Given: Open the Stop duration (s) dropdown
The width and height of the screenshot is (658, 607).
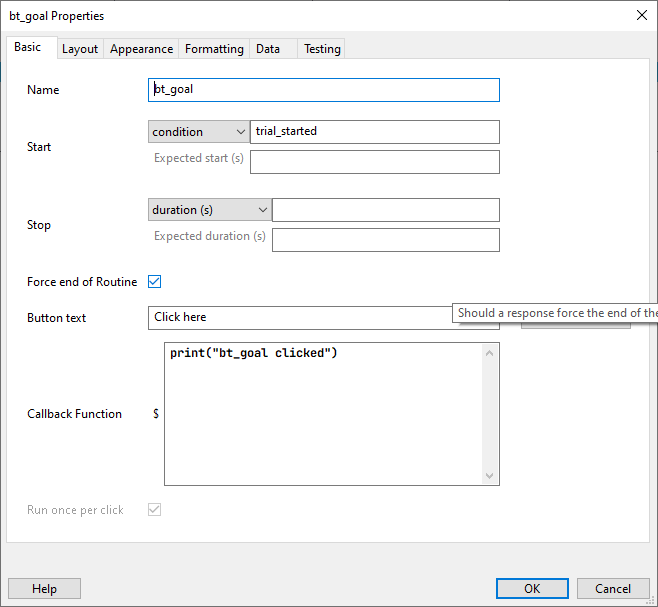Looking at the screenshot, I should 210,210.
